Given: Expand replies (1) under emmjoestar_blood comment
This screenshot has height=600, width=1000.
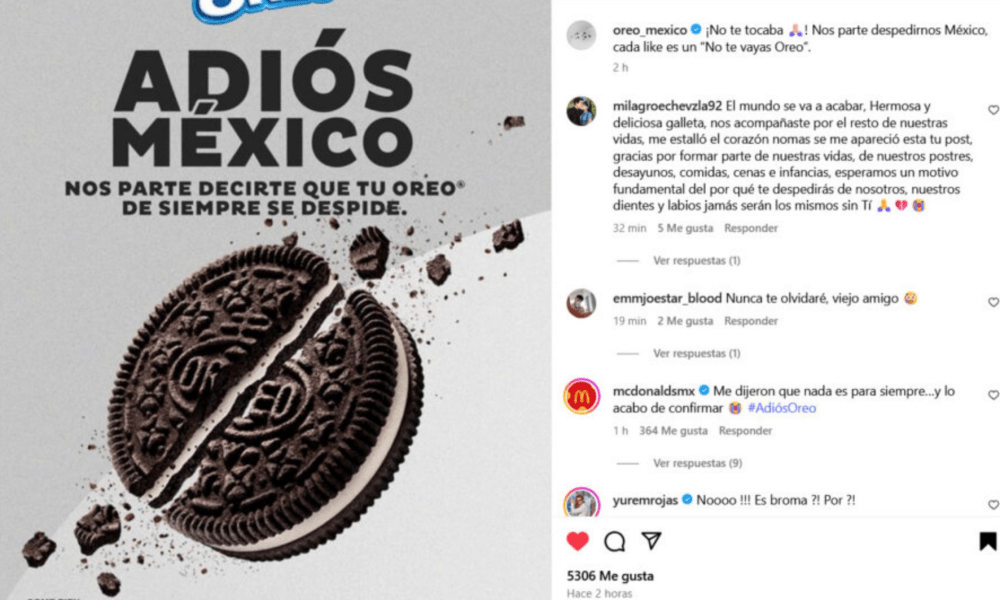Looking at the screenshot, I should 696,353.
